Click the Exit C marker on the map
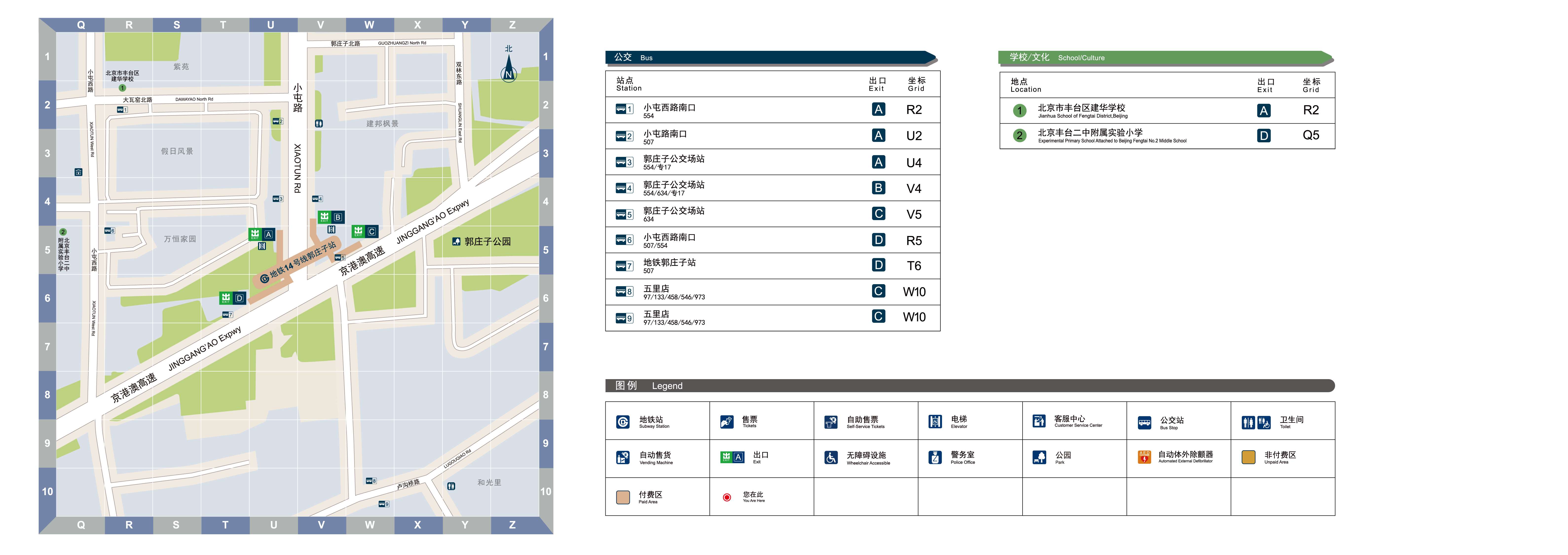 coord(365,231)
